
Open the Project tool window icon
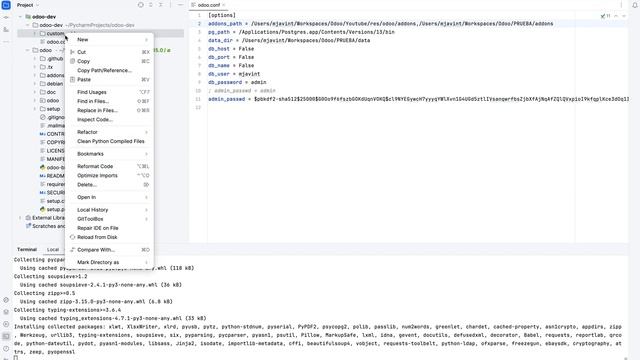coord(6,5)
